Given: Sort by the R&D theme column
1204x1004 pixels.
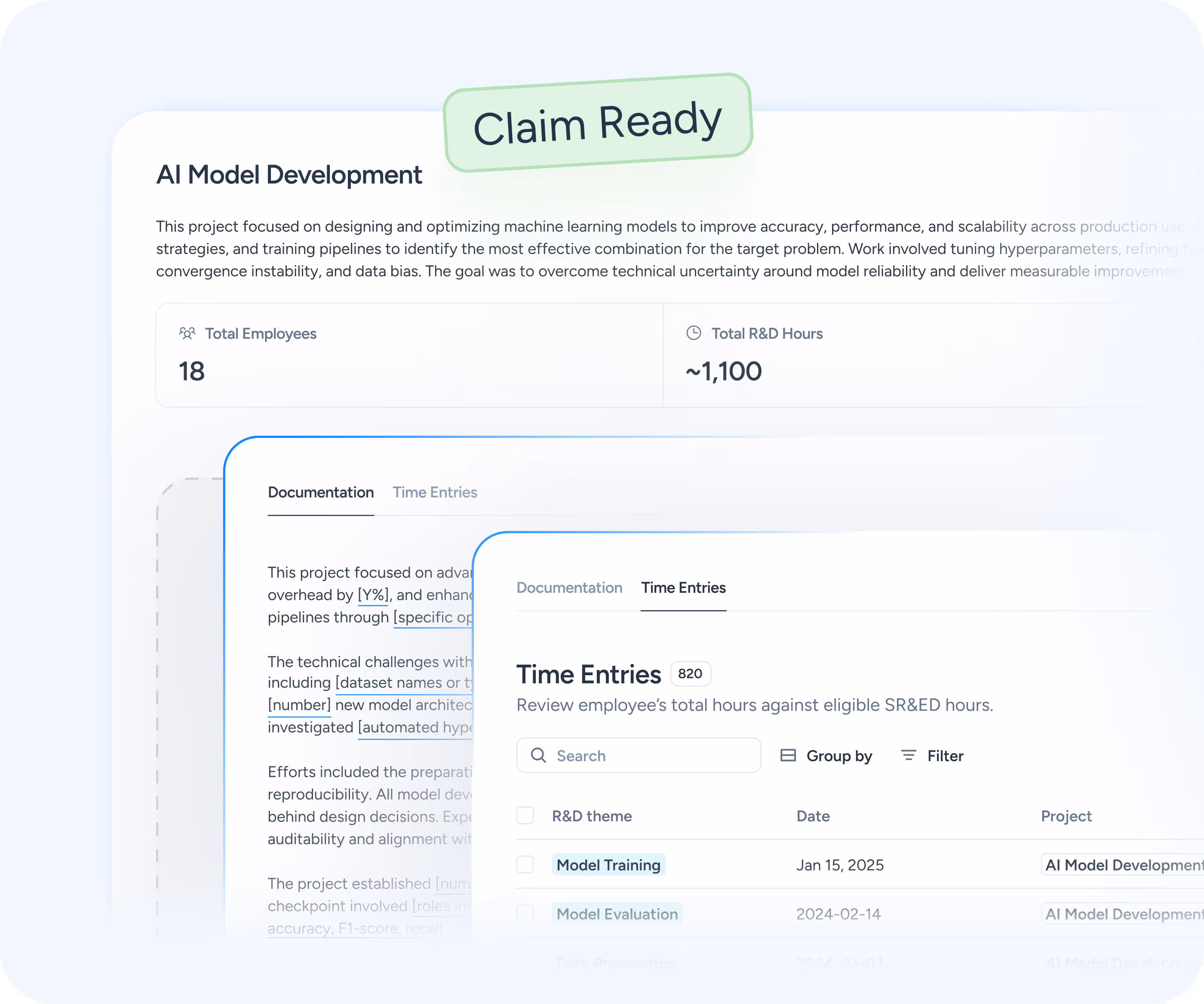Looking at the screenshot, I should click(x=591, y=816).
